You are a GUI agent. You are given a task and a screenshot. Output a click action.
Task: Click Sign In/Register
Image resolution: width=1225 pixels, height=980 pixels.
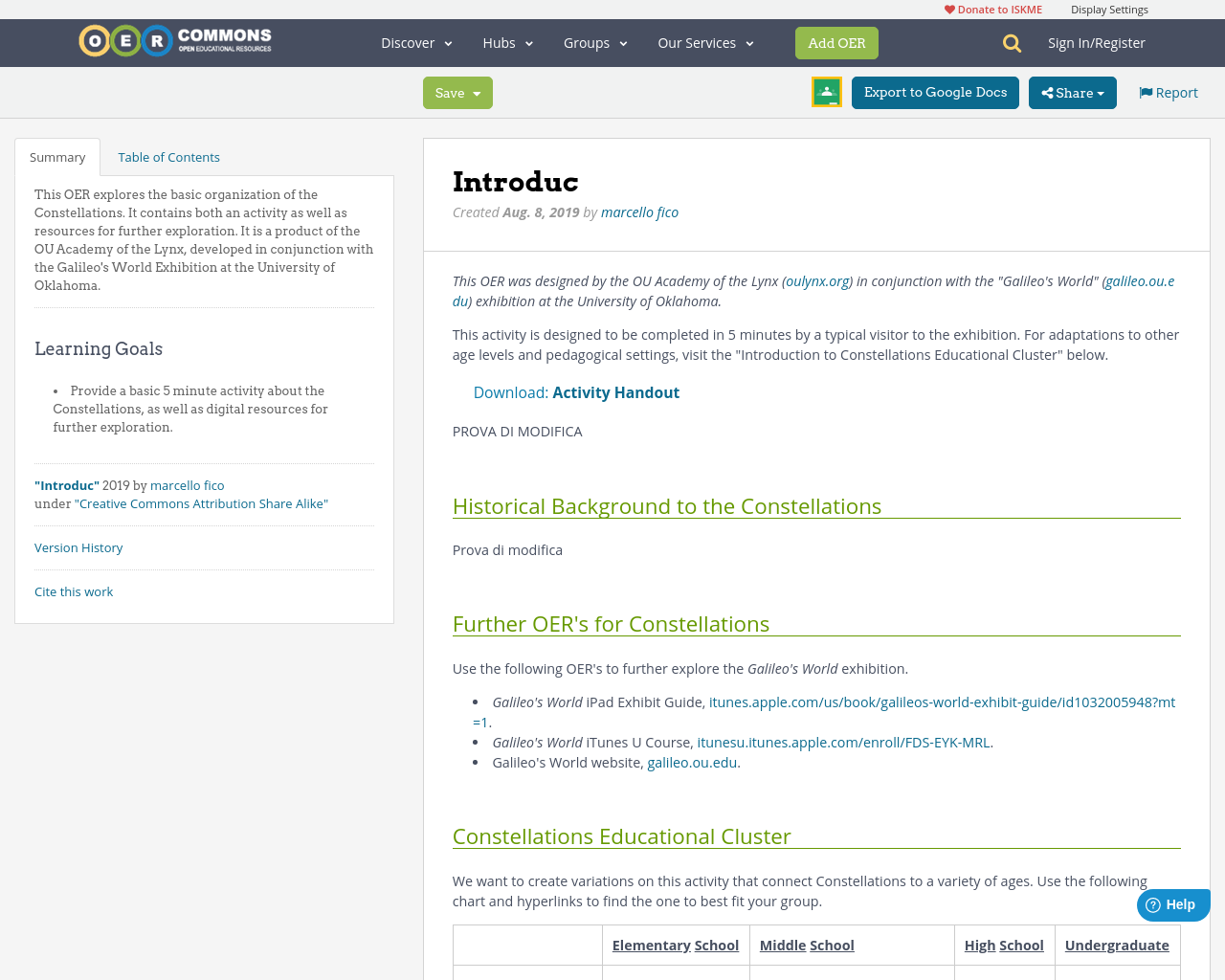(1097, 42)
